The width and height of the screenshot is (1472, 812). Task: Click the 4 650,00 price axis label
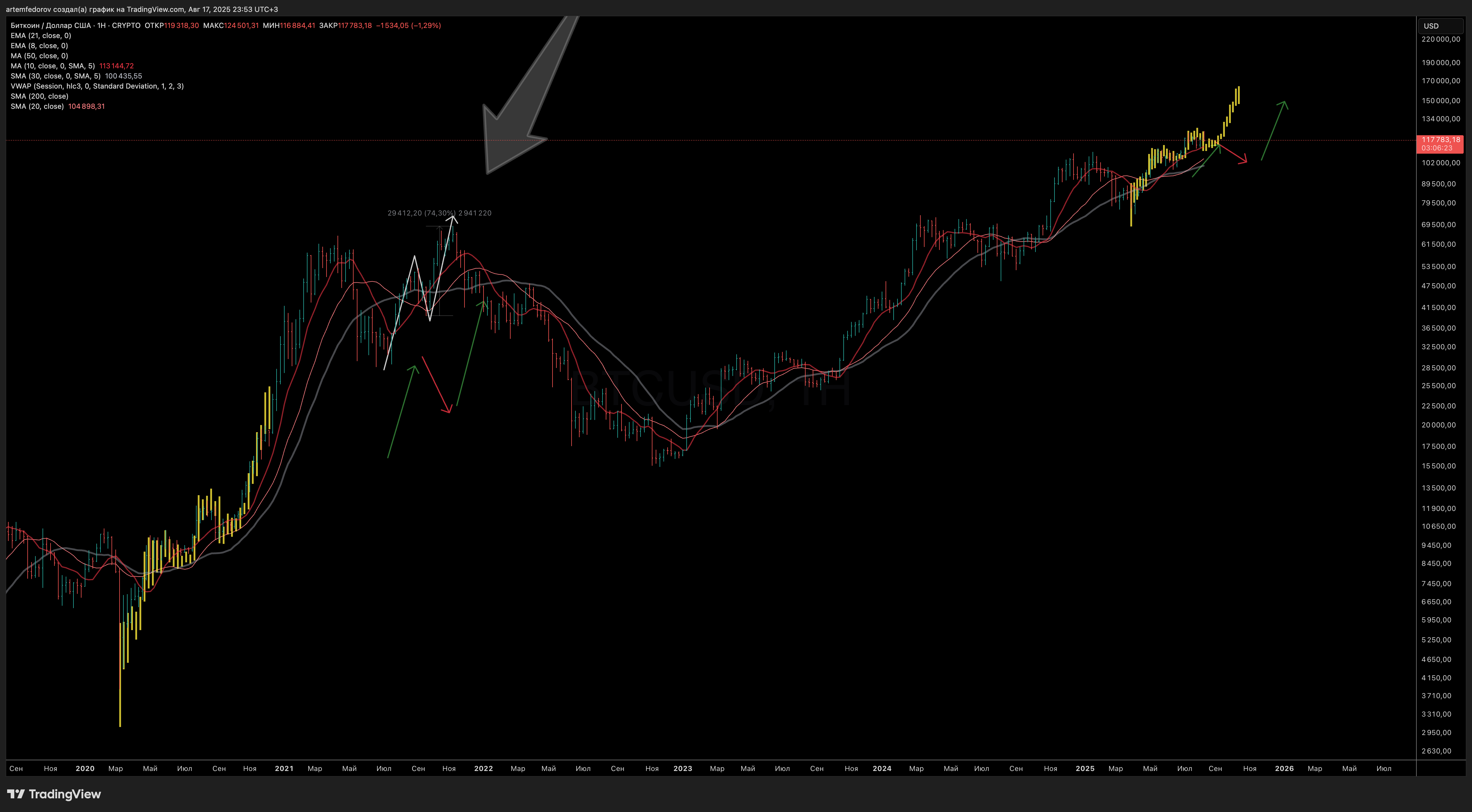[1437, 660]
